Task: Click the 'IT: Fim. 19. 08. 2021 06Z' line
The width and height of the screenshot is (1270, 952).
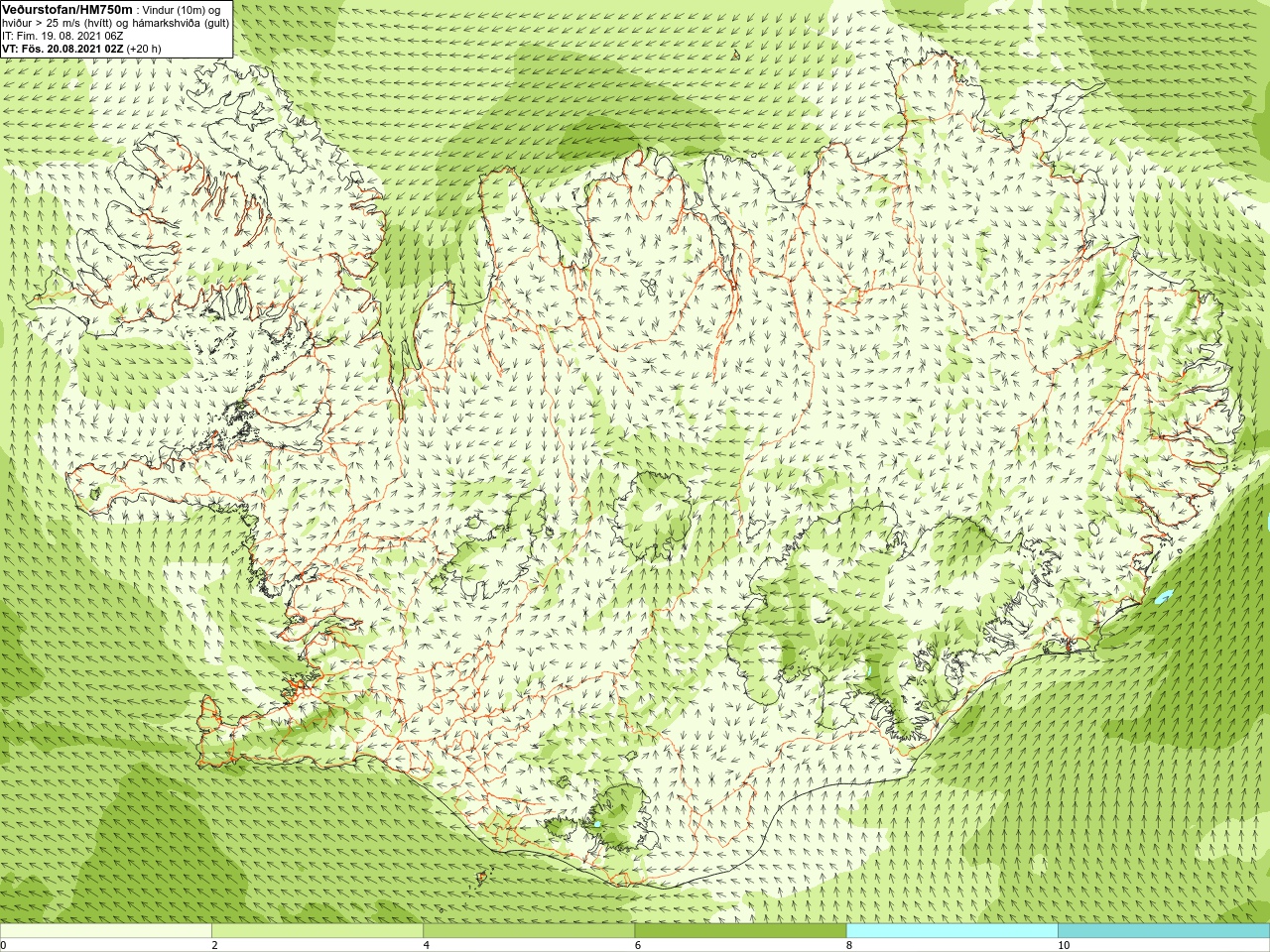Action: tap(63, 36)
